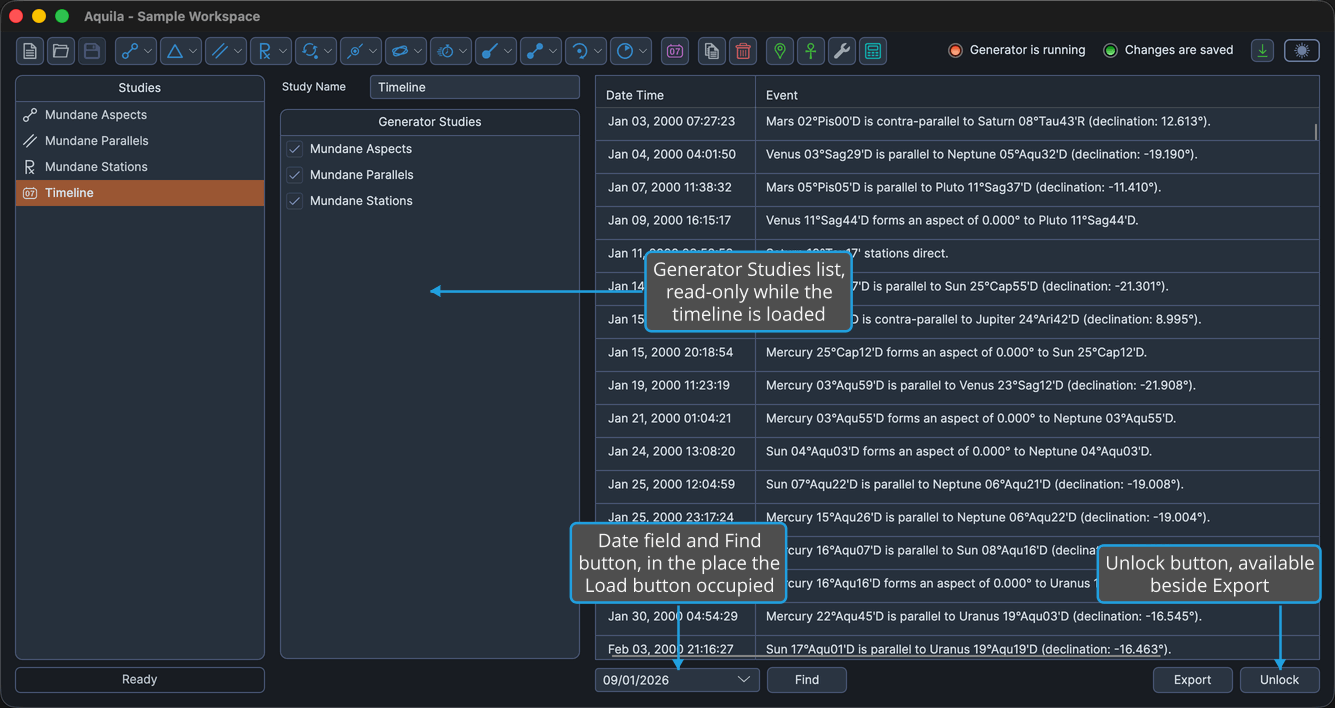Click the stations Rx toolbar icon

[265, 51]
